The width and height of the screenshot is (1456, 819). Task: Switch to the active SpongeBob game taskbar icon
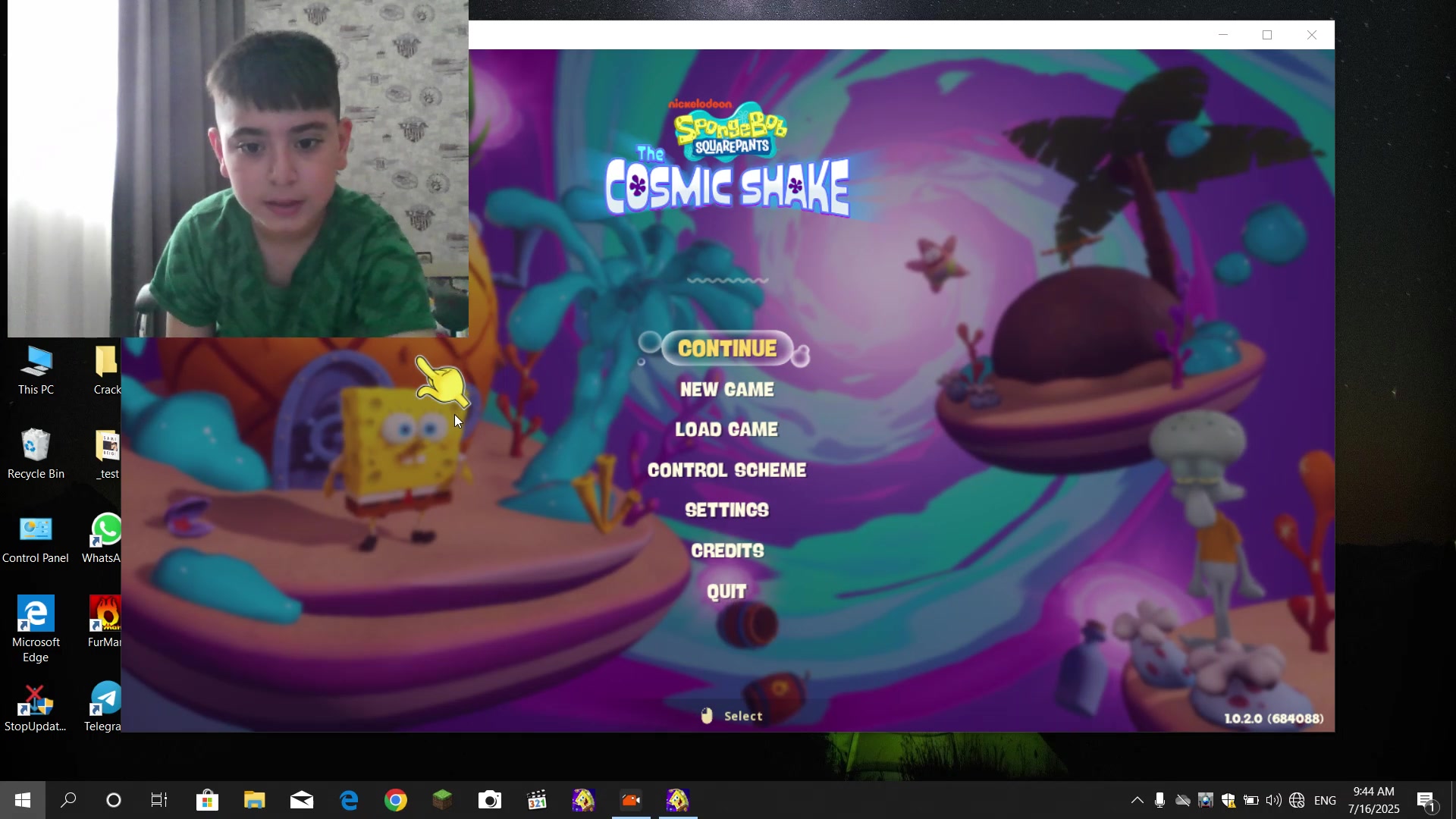coord(678,800)
